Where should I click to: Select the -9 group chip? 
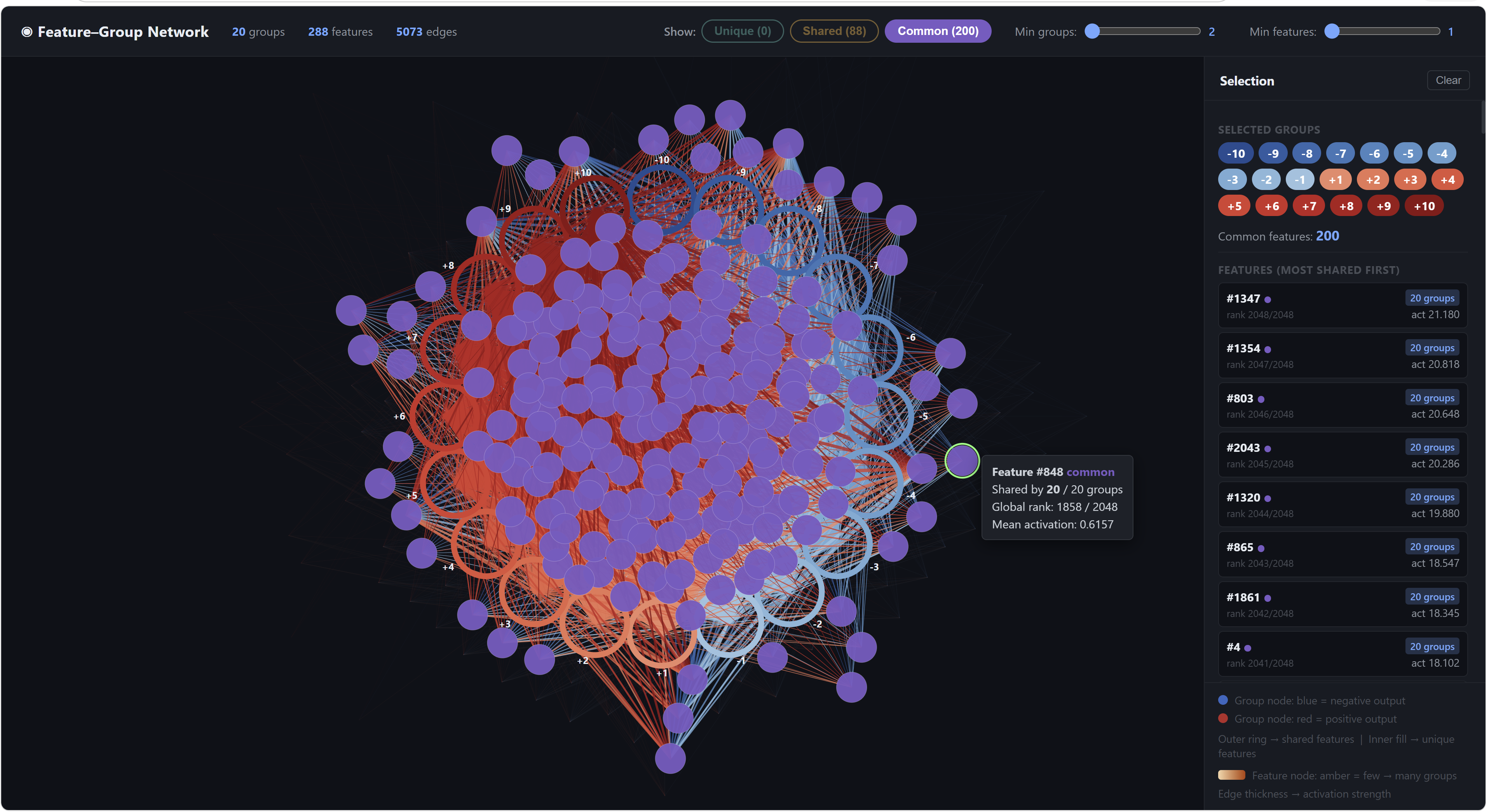pos(1273,154)
